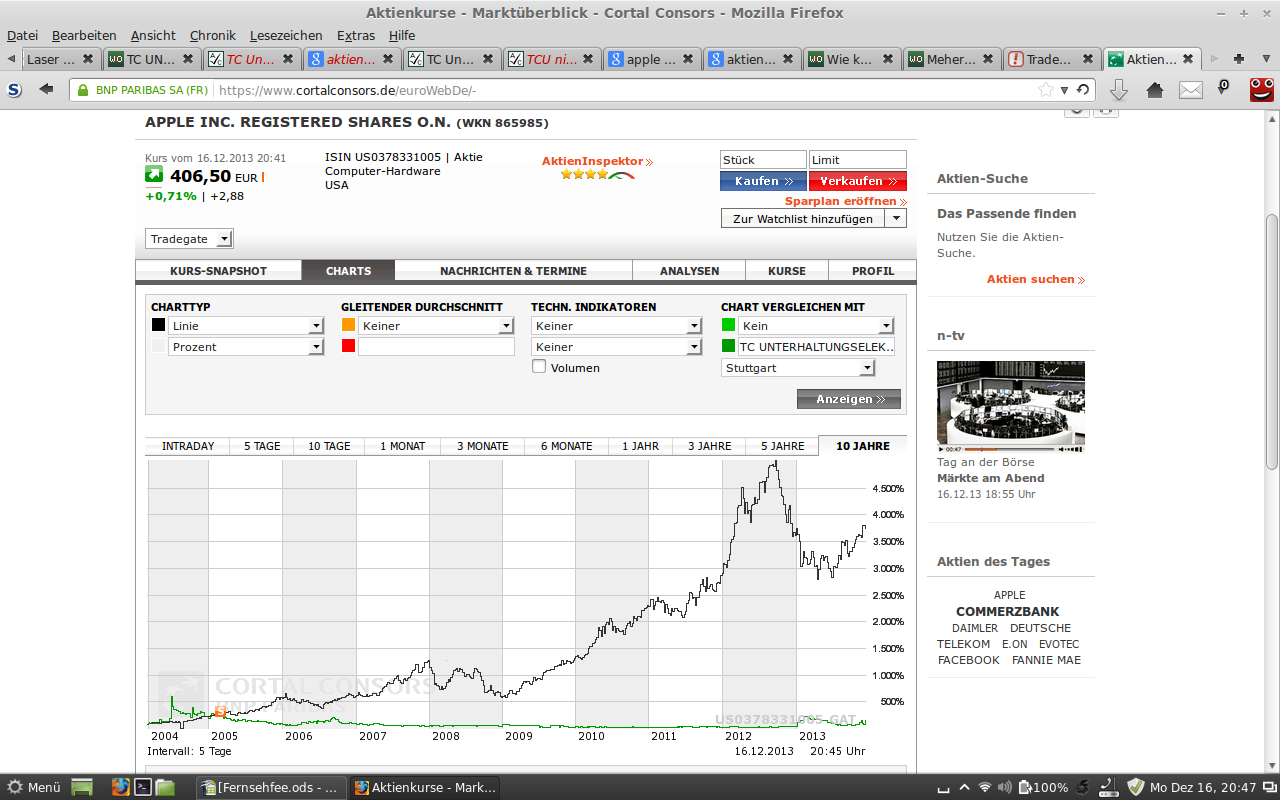Click the green arrow icon beside 406,50 EUR
1280x800 pixels.
(x=153, y=173)
